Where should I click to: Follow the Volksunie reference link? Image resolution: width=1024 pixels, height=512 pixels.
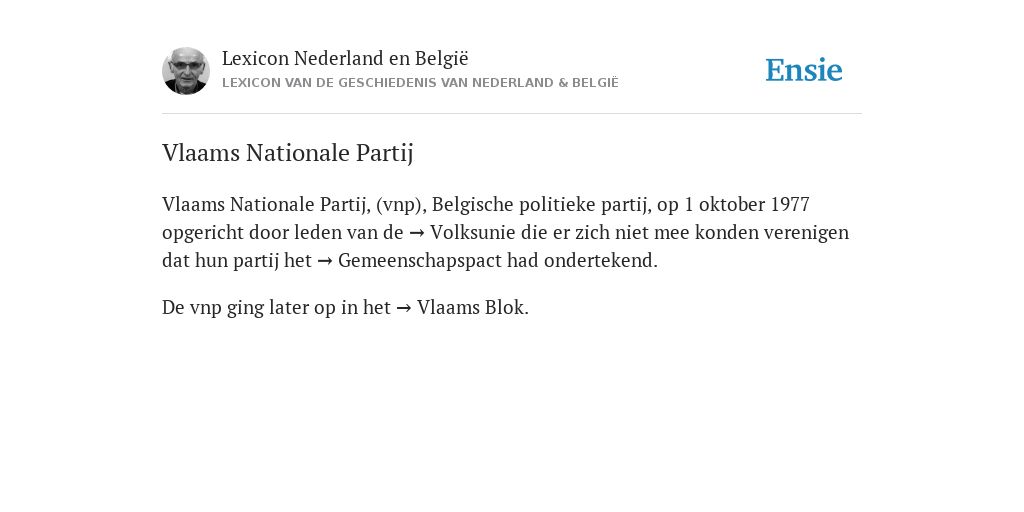coord(473,232)
